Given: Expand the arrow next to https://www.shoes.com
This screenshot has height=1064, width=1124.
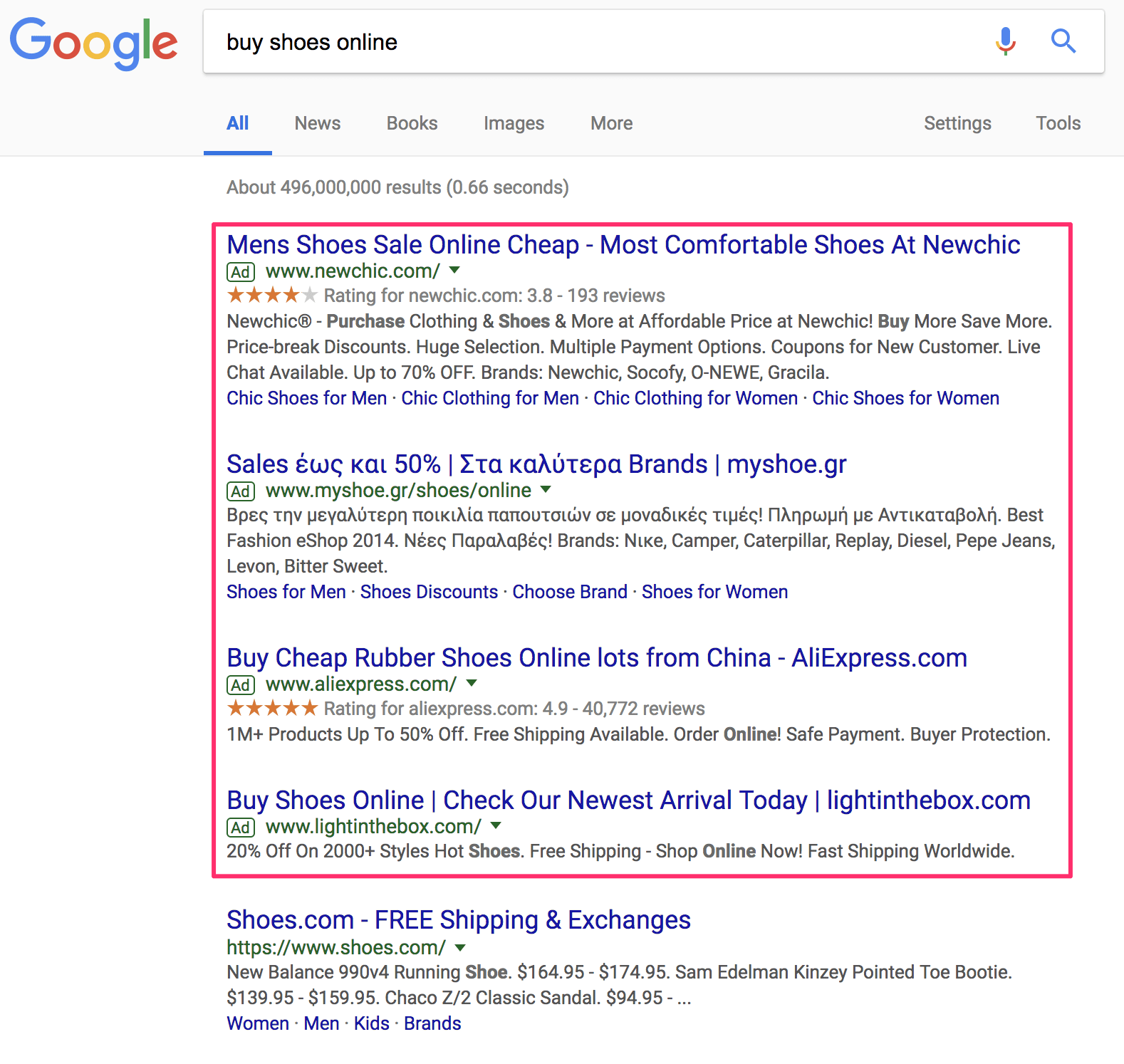Looking at the screenshot, I should 460,948.
